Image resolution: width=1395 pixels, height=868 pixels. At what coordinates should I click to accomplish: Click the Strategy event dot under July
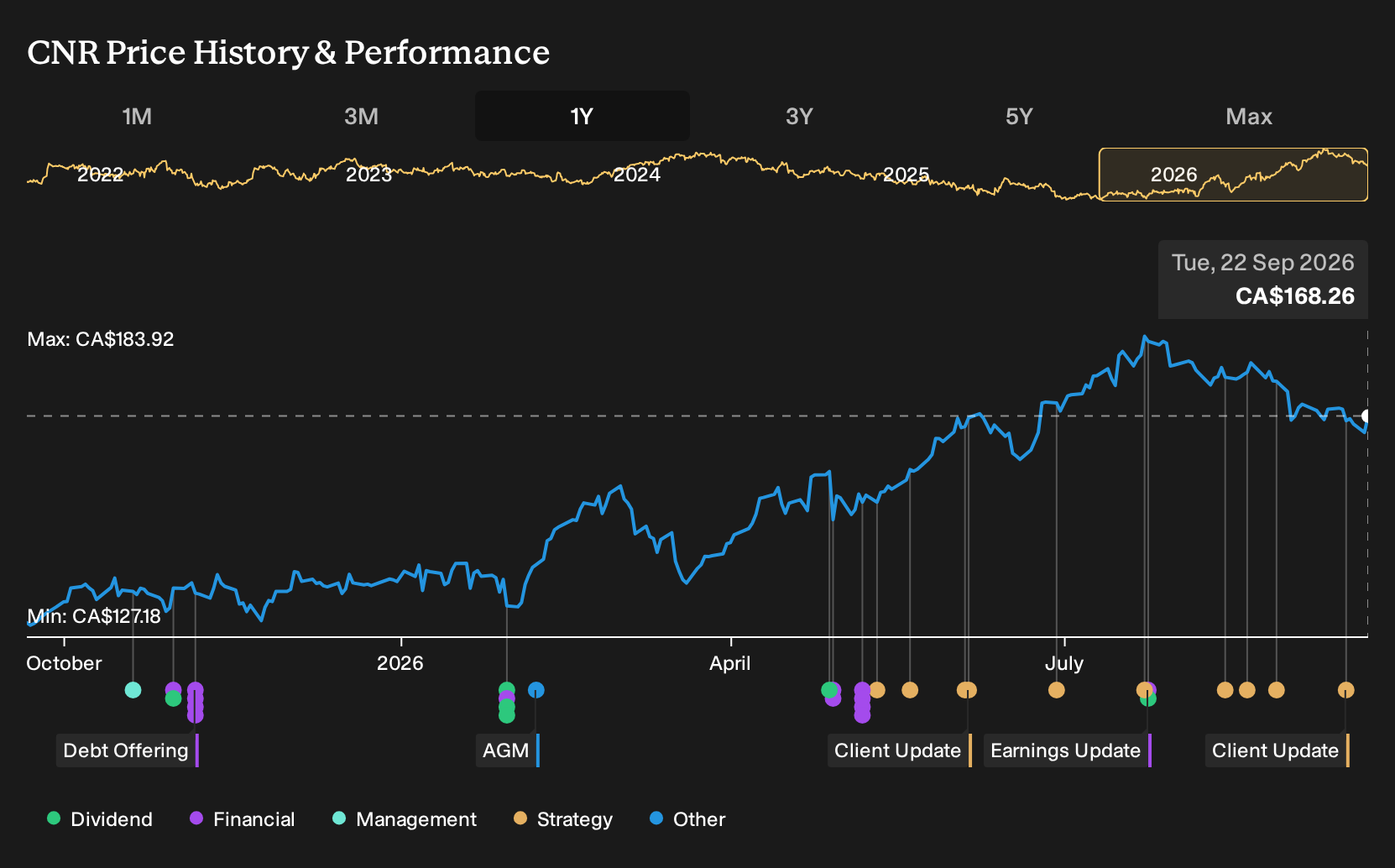1057,690
